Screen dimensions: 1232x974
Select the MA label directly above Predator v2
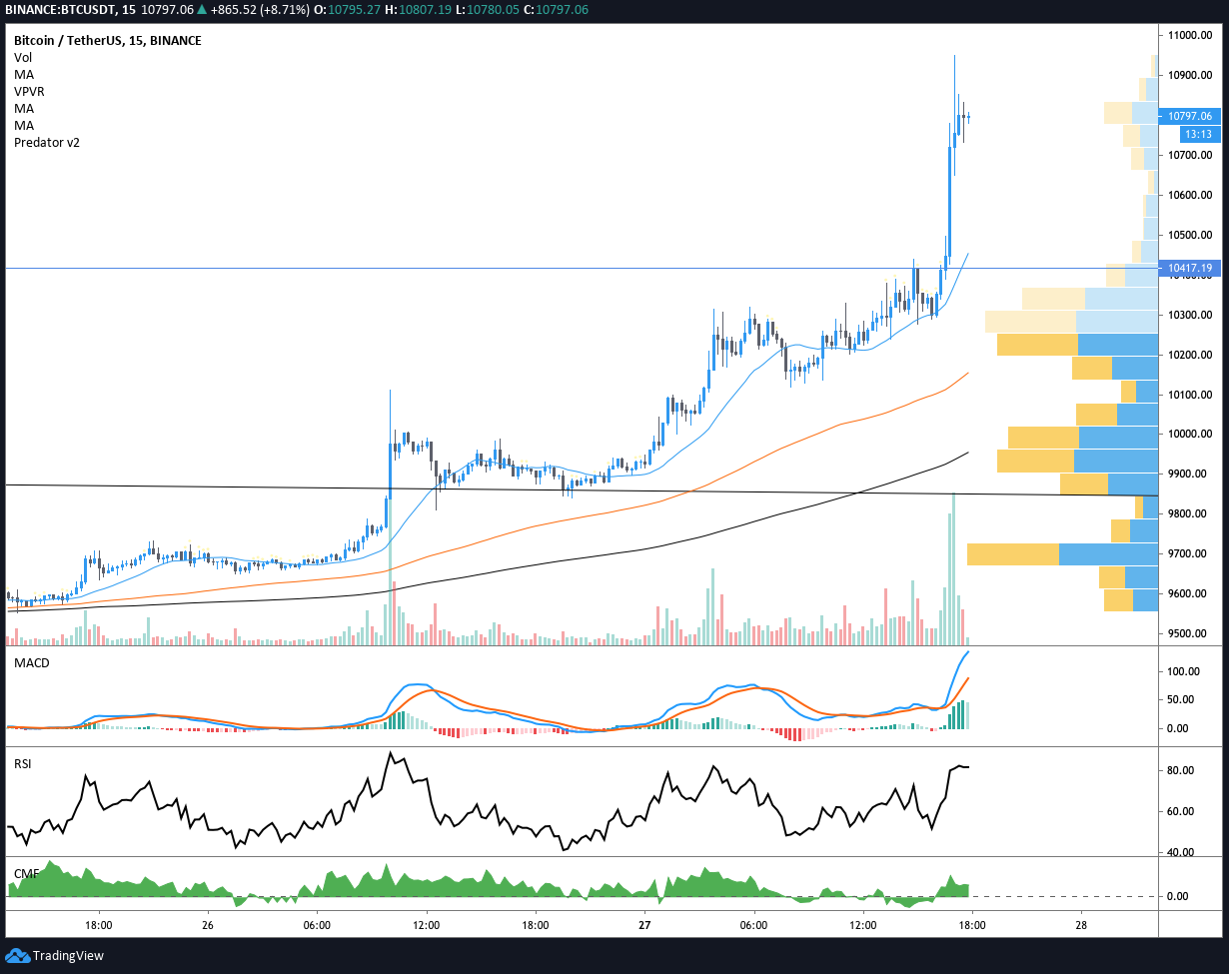pyautogui.click(x=24, y=126)
